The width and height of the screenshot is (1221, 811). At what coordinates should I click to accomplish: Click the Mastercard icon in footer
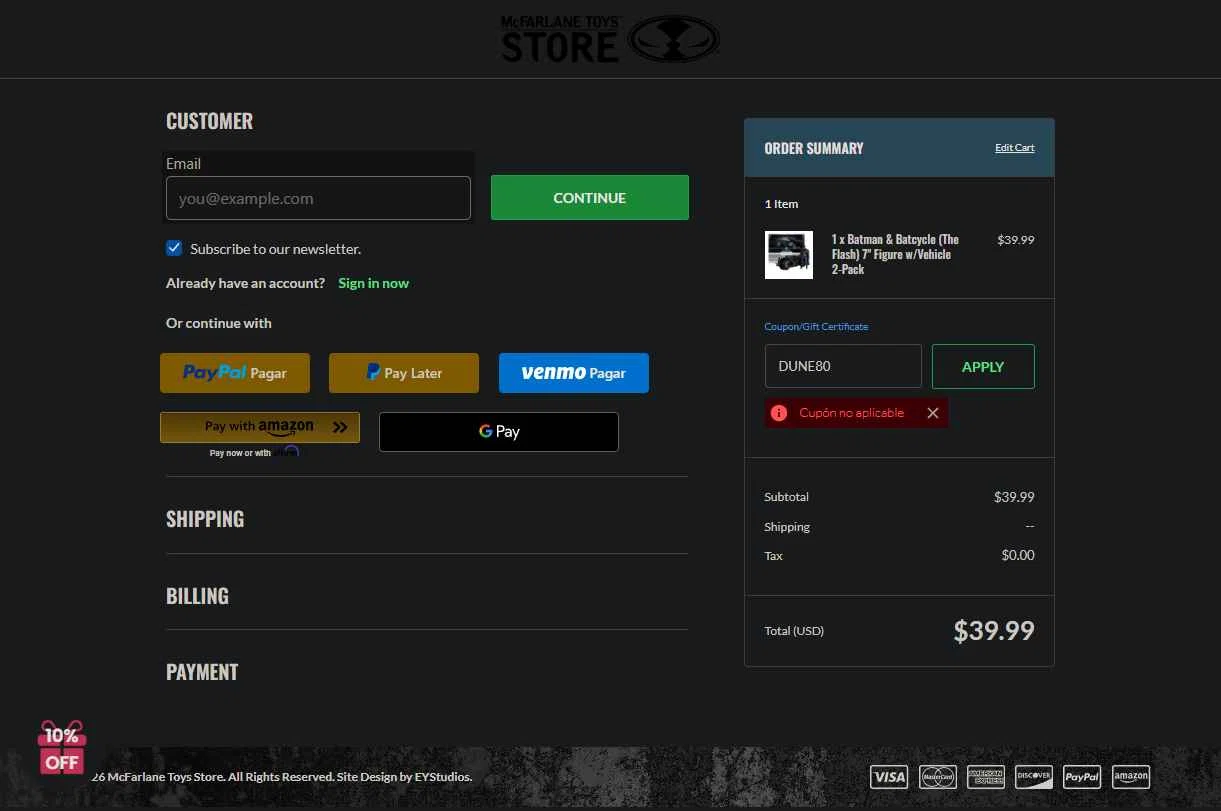(x=938, y=776)
